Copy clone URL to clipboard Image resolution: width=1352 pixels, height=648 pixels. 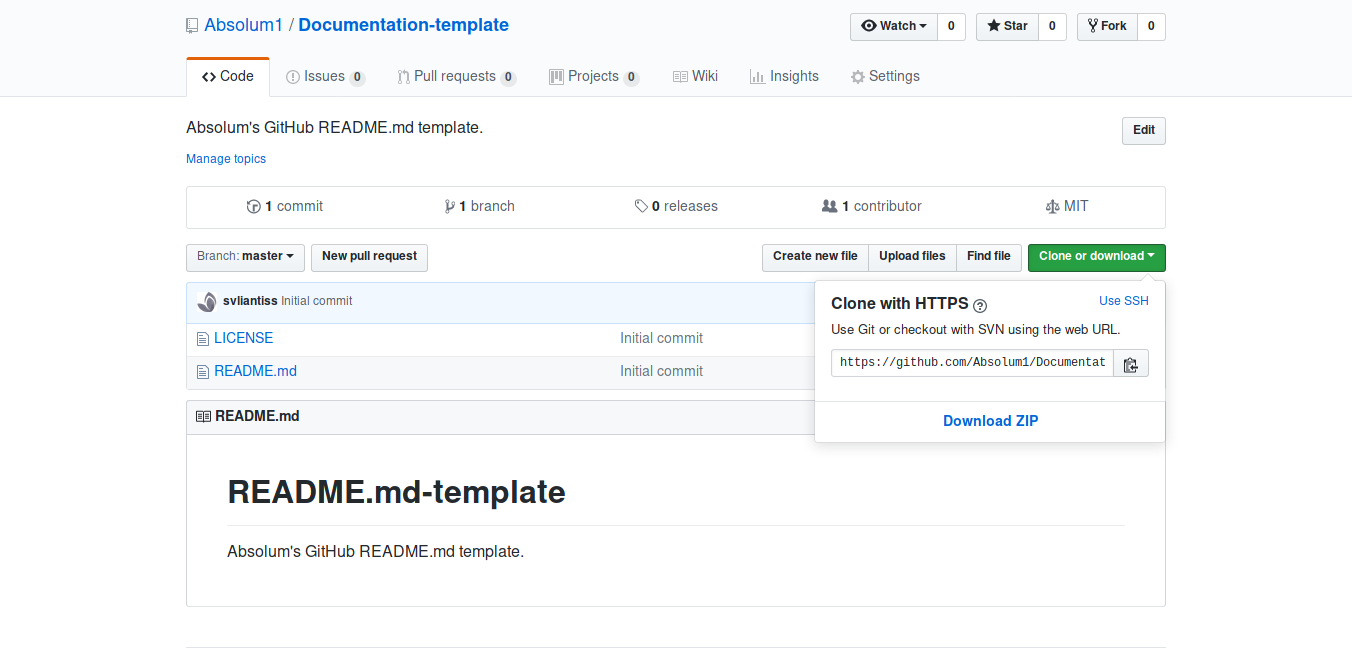pos(1131,364)
